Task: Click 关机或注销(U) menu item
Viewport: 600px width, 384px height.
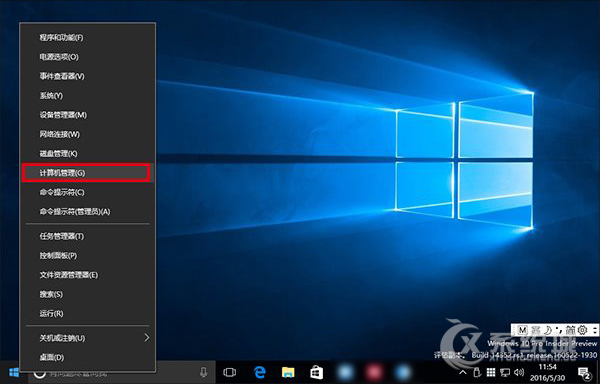Action: pyautogui.click(x=88, y=338)
